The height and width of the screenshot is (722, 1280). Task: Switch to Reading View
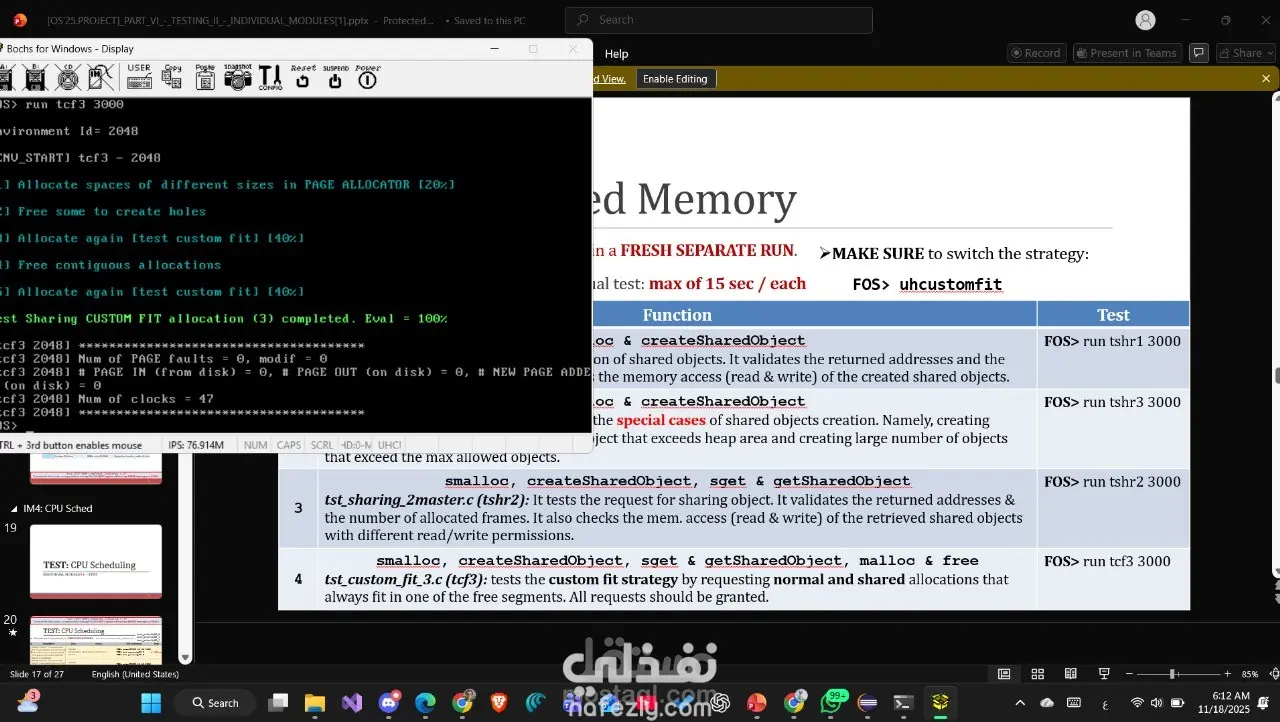click(x=1071, y=674)
